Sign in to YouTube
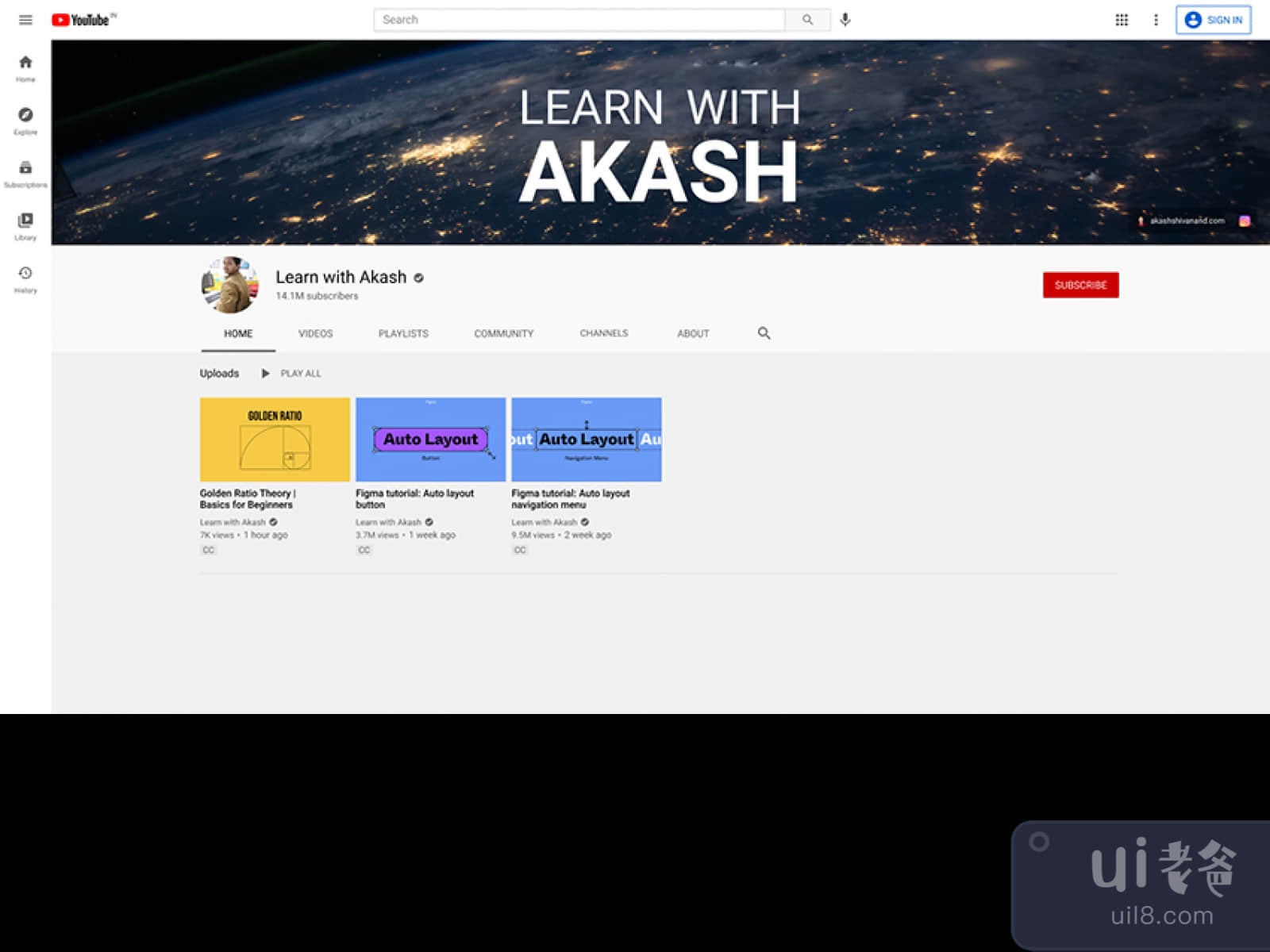Image resolution: width=1270 pixels, height=952 pixels. 1214,20
